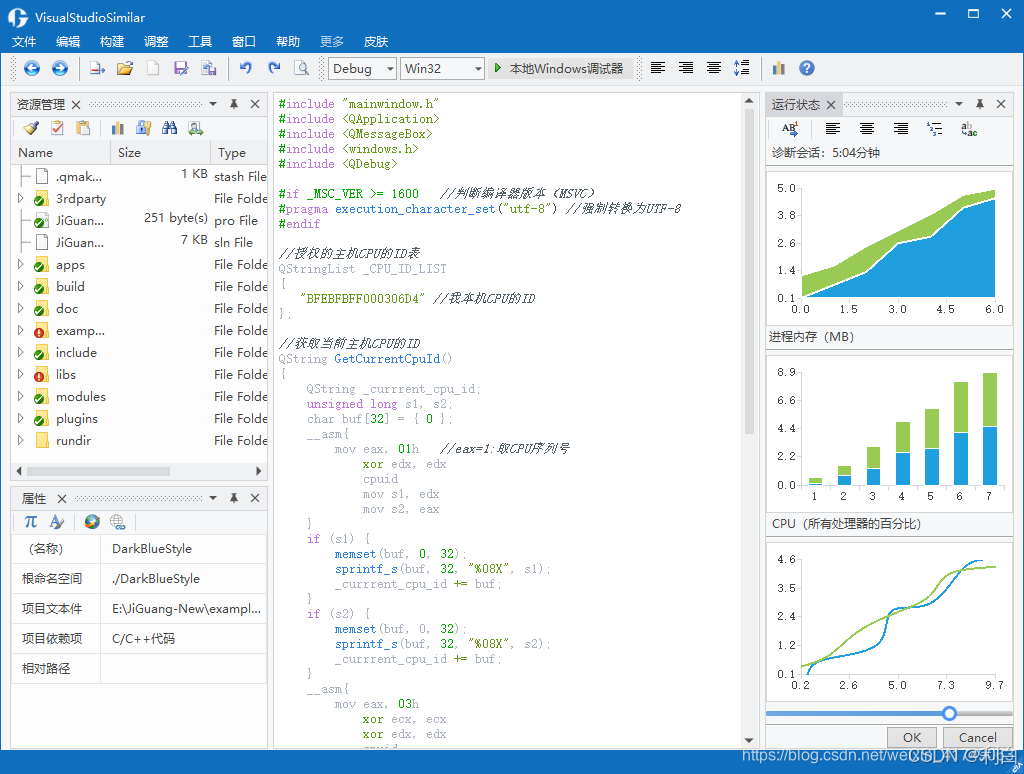
Task: Click the blue help question mark icon
Action: pyautogui.click(x=807, y=69)
